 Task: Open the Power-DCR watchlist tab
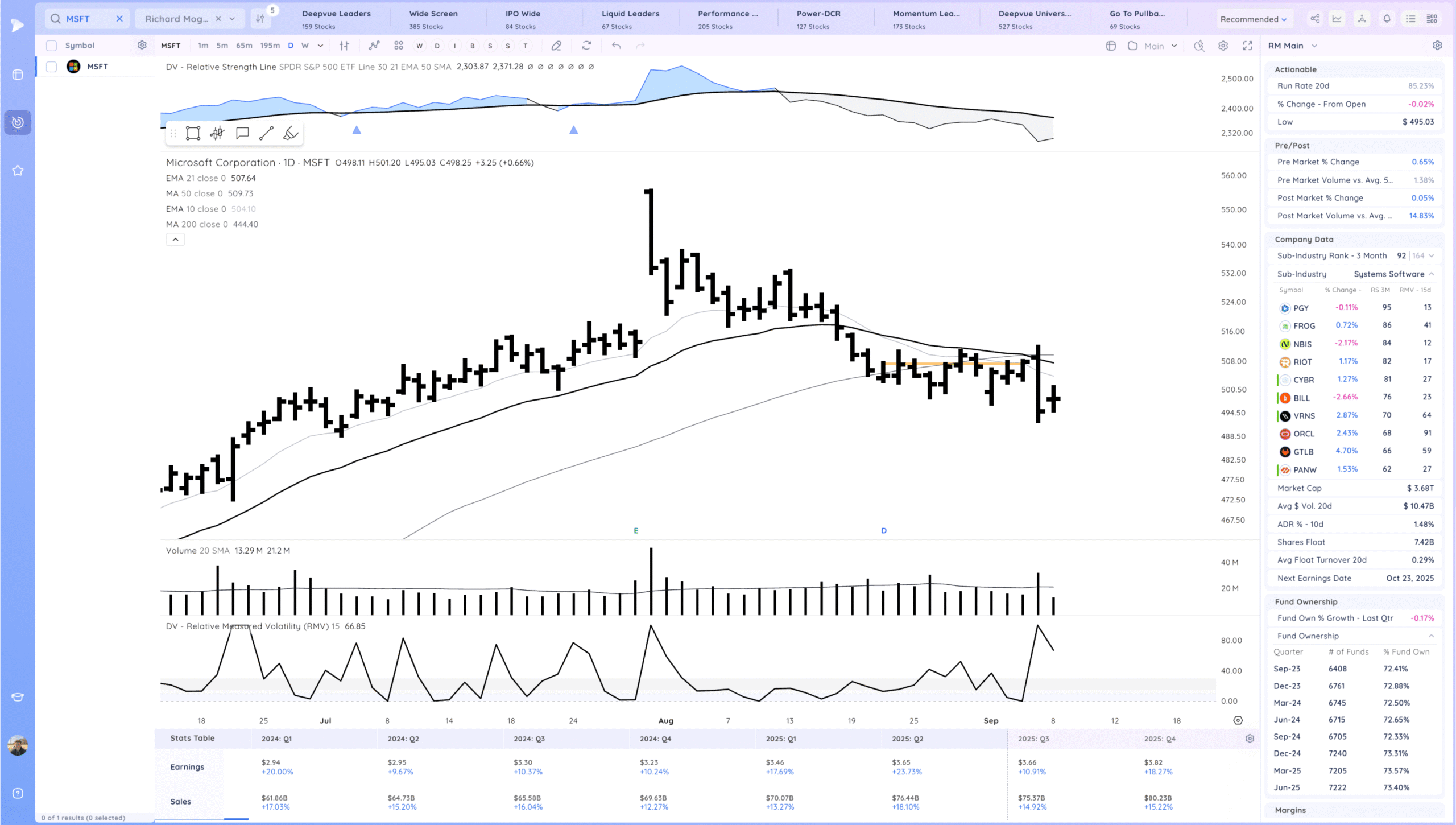click(x=818, y=19)
